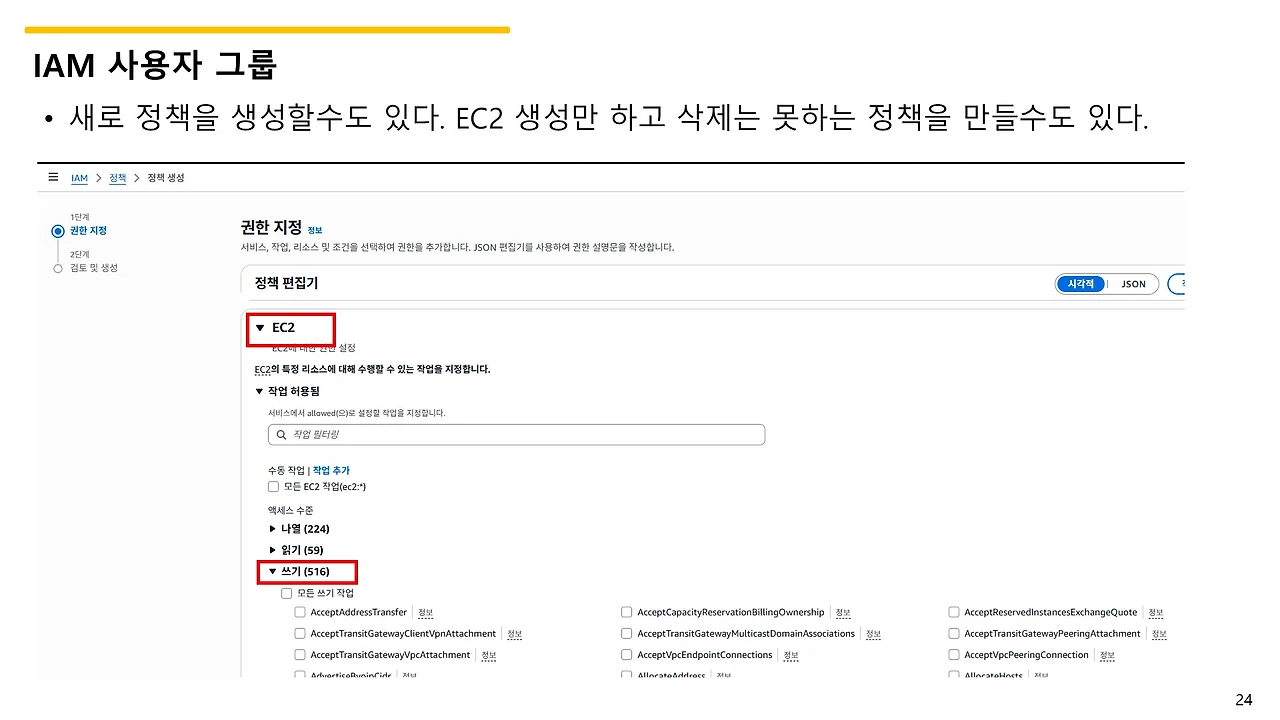Image resolution: width=1280 pixels, height=720 pixels.
Task: Switch to the JSON editor tab
Action: (1133, 284)
